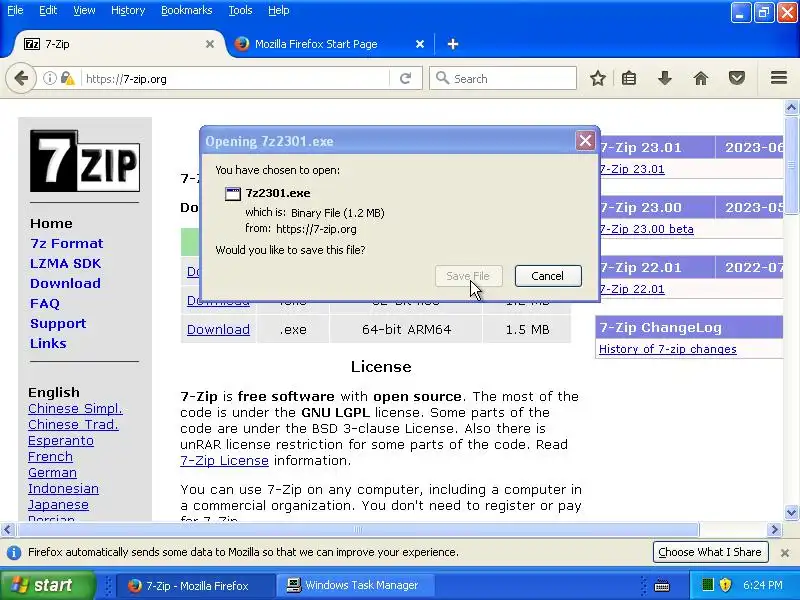Click Download link for 64-bit ARM64
Viewport: 800px width, 600px height.
click(218, 330)
